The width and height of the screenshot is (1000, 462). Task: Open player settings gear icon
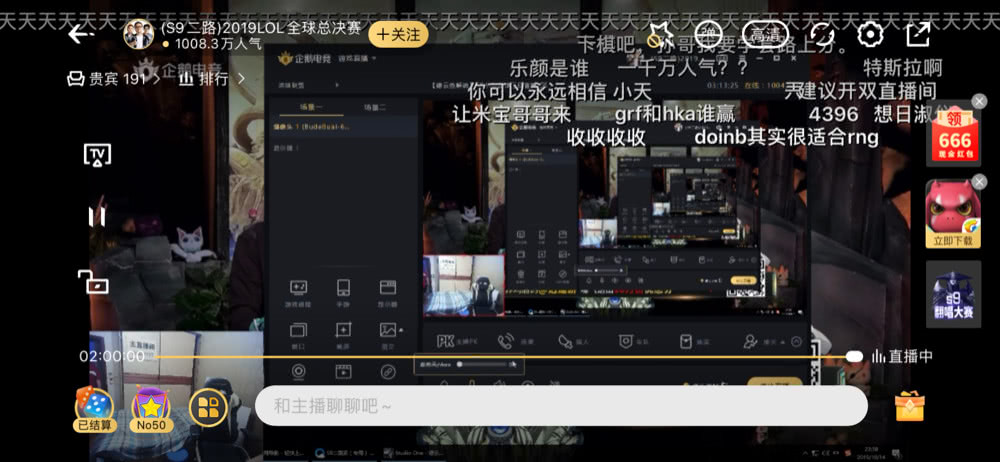tap(869, 34)
